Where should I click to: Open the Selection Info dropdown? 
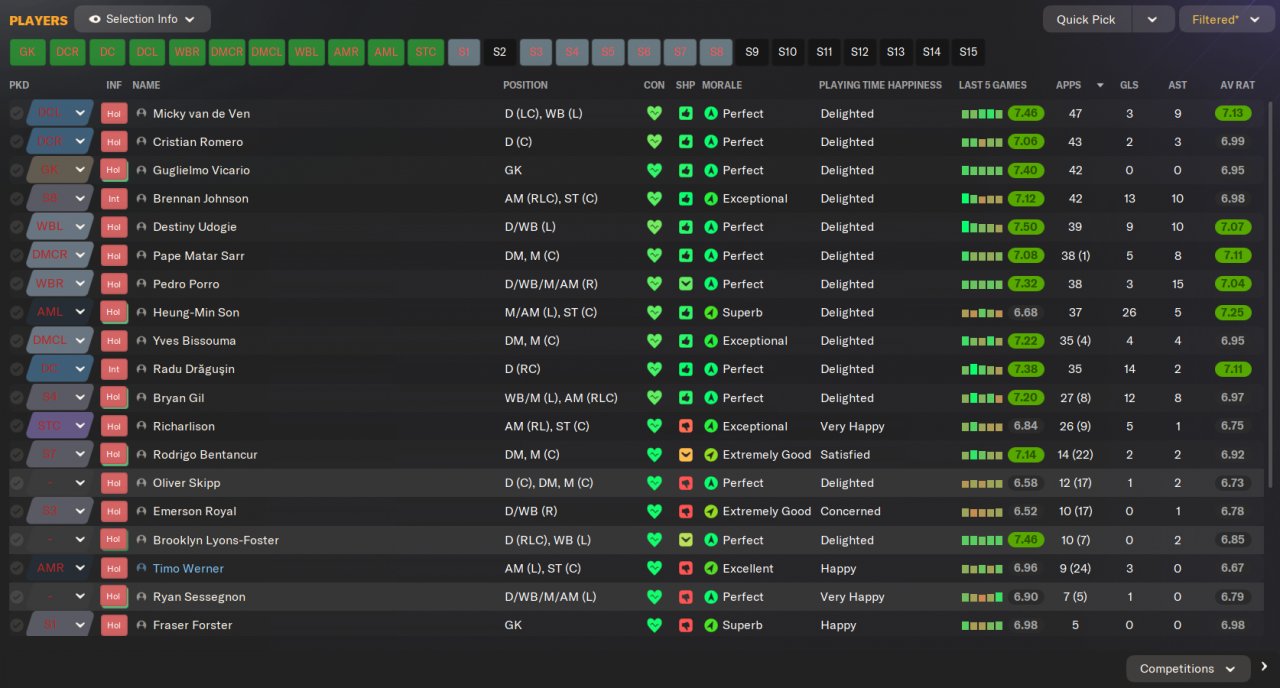[x=142, y=19]
